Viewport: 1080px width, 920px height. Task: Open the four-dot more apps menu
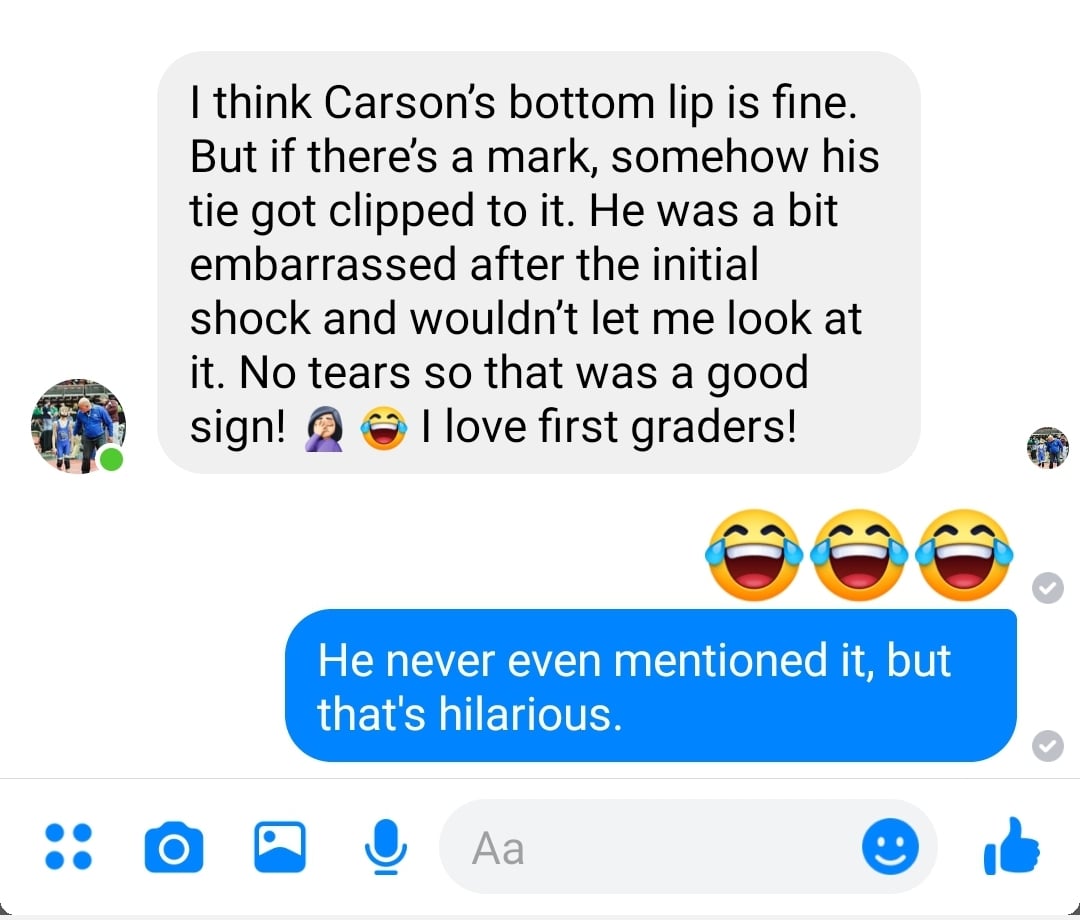[x=68, y=846]
